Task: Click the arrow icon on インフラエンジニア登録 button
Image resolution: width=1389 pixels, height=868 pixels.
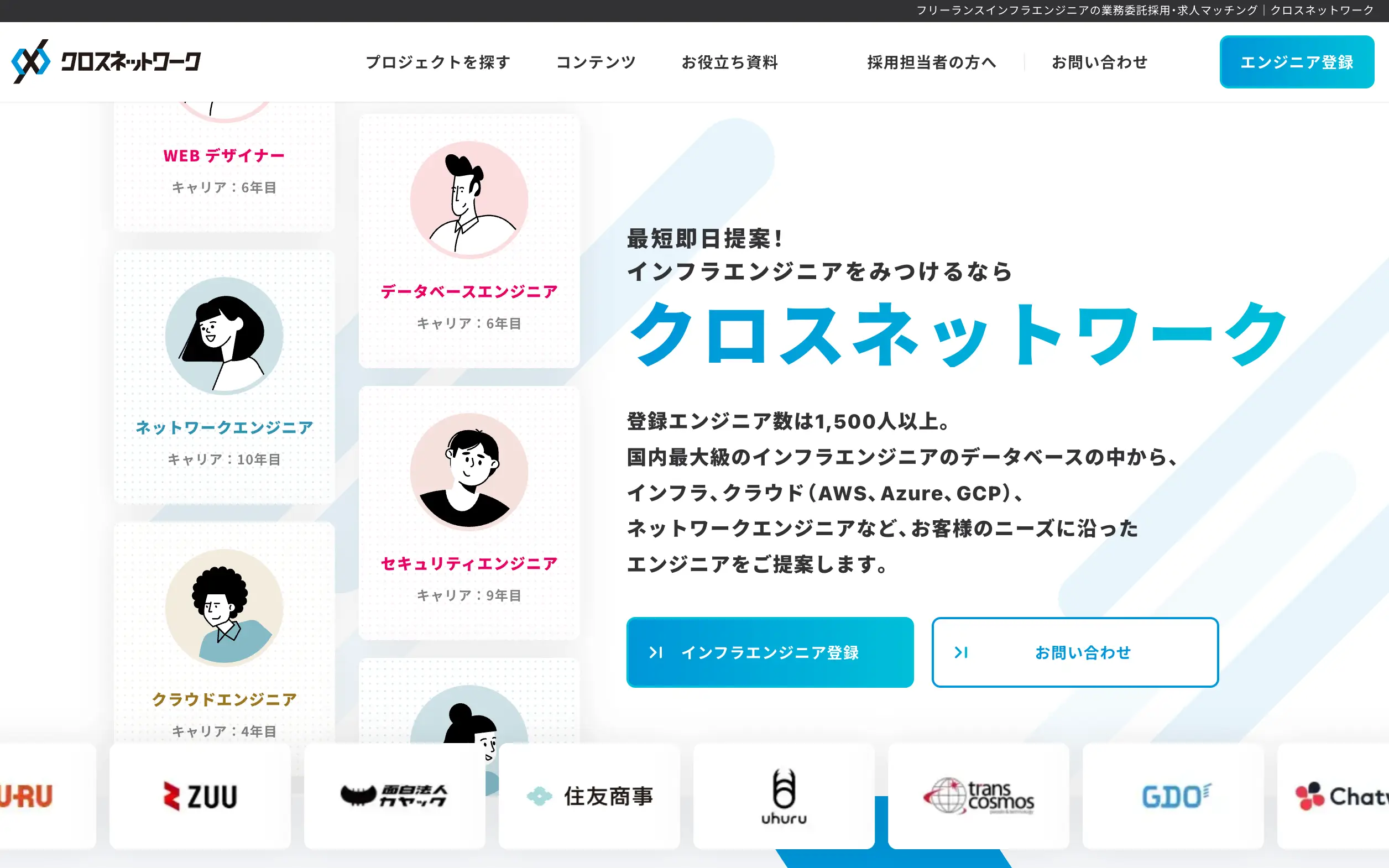Action: pyautogui.click(x=656, y=652)
